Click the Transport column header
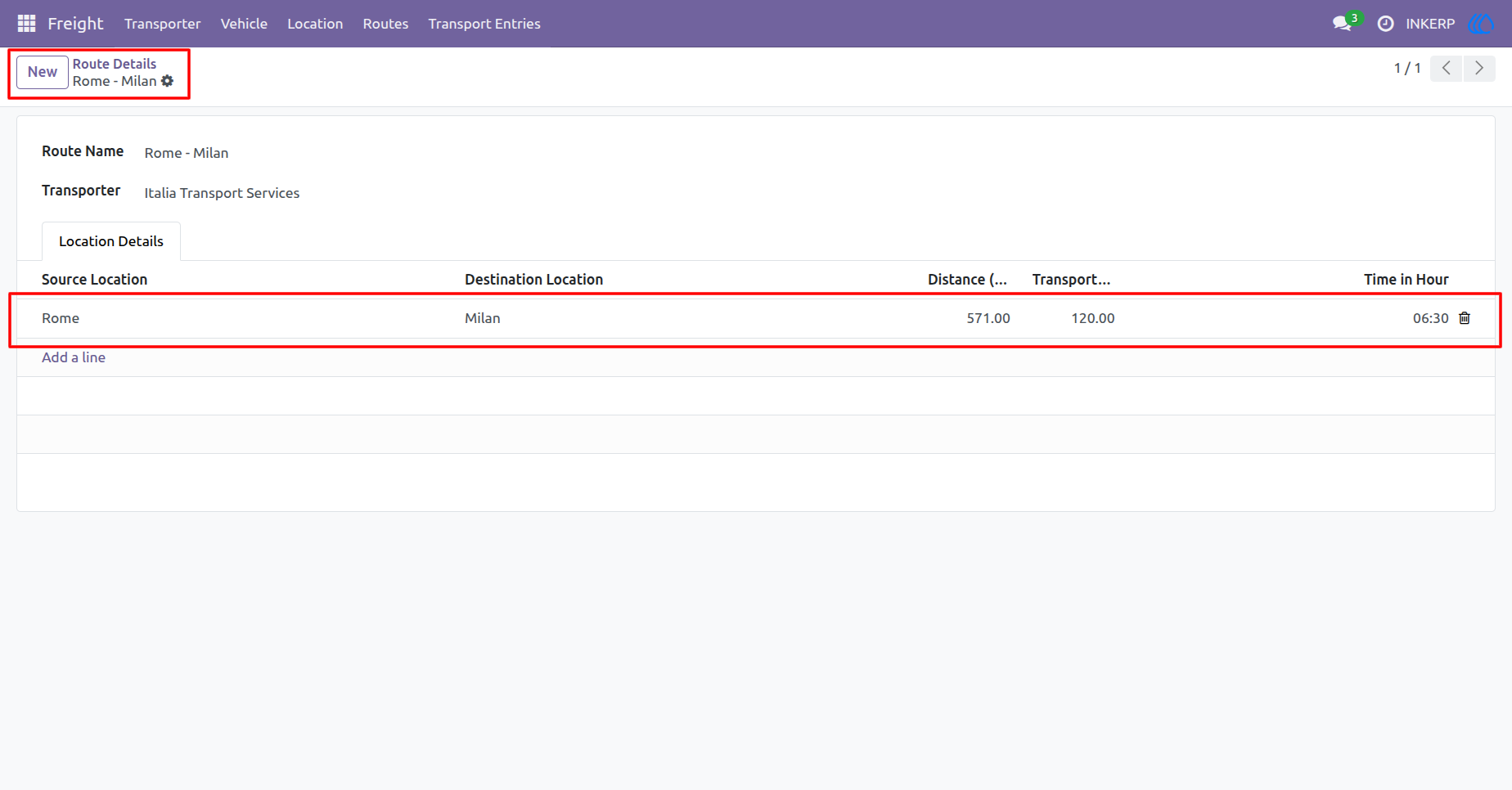Screen dimensions: 1512x790 click(x=1071, y=280)
